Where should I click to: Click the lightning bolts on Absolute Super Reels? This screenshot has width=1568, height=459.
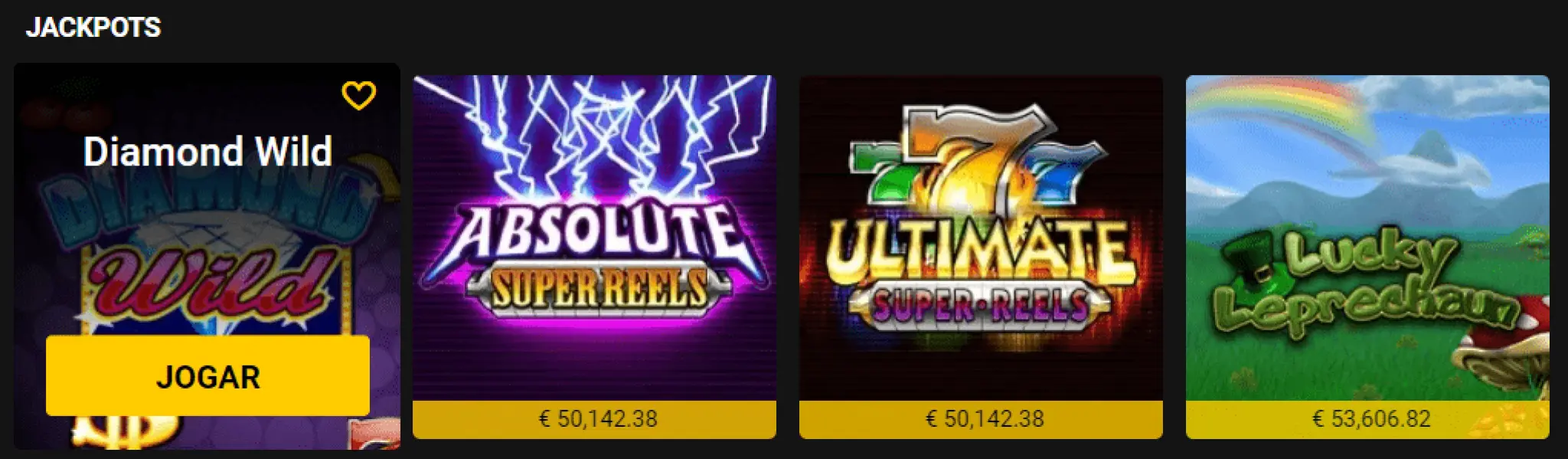pos(594,130)
